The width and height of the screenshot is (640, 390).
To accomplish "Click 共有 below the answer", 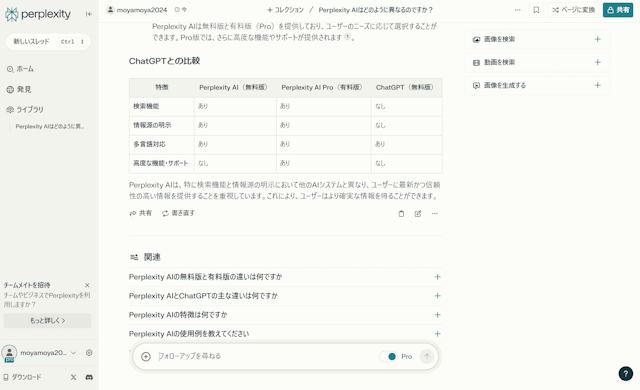I will click(140, 213).
